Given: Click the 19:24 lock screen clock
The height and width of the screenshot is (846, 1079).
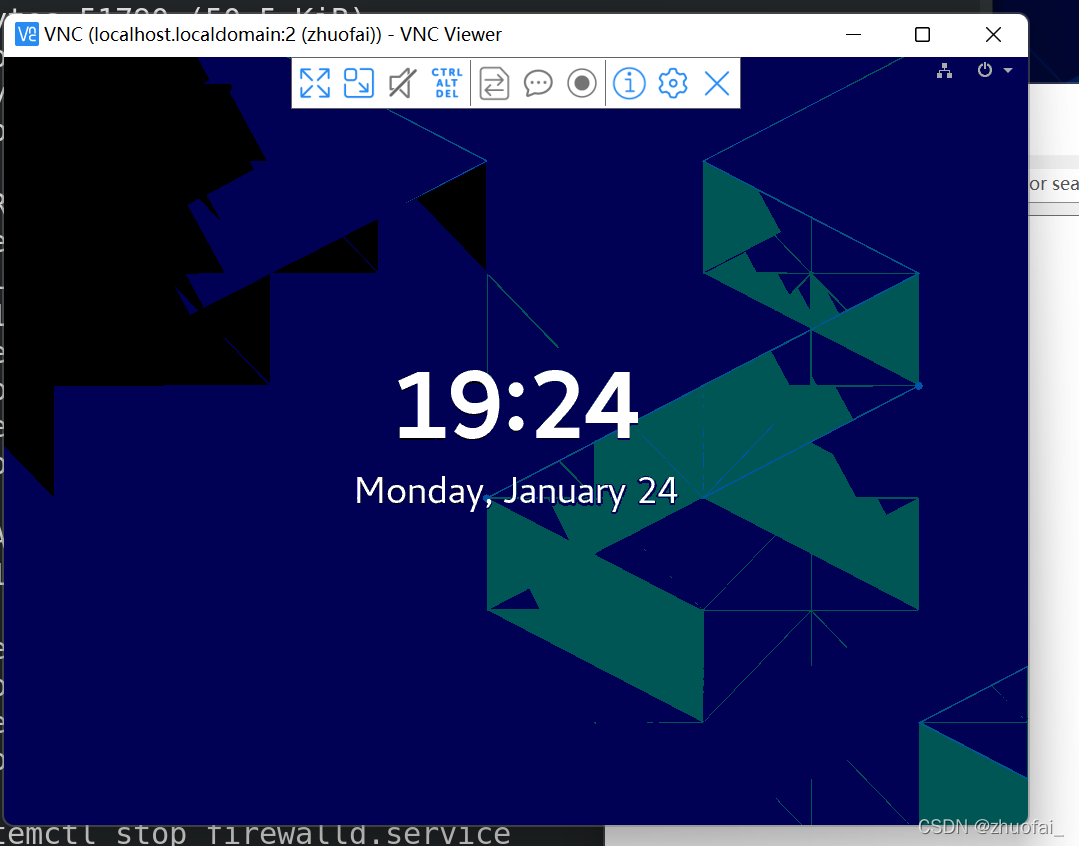Looking at the screenshot, I should 517,405.
